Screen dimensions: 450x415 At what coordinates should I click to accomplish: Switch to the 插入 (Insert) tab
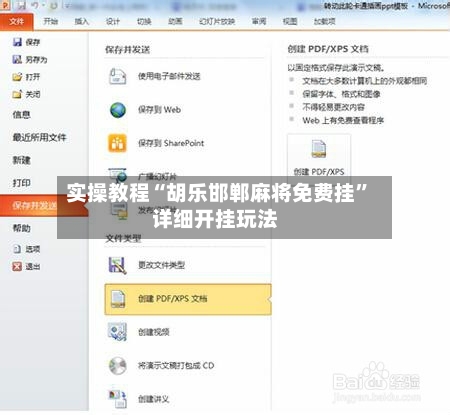tap(82, 21)
